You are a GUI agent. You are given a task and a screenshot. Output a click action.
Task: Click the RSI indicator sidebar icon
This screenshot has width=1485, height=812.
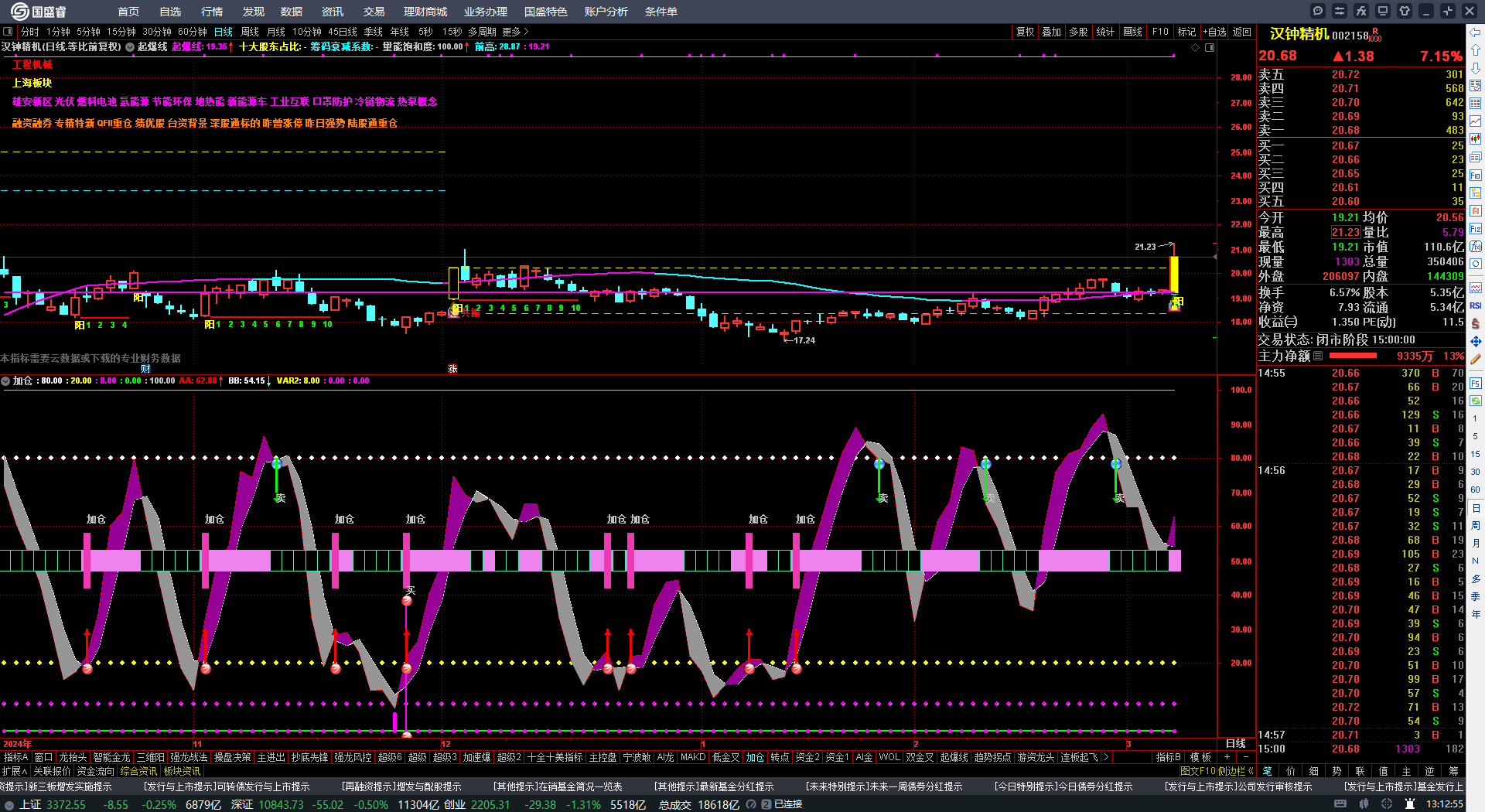click(1476, 305)
